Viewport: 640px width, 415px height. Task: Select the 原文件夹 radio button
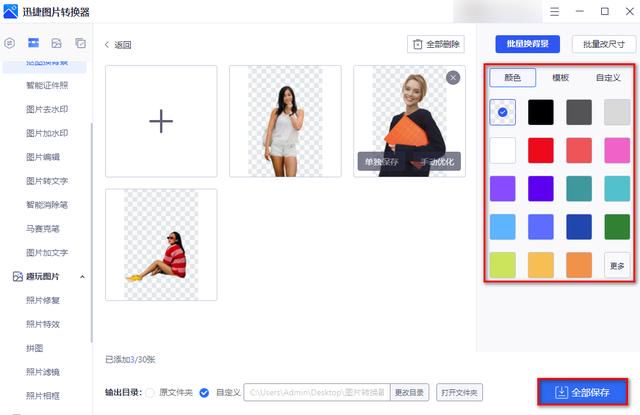(150, 393)
